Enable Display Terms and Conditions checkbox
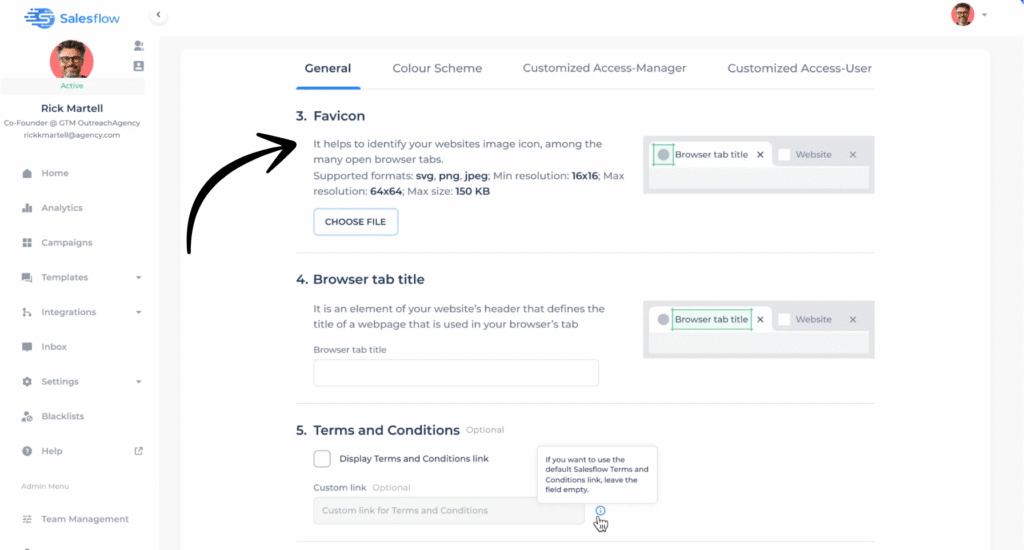This screenshot has width=1024, height=550. [x=322, y=458]
